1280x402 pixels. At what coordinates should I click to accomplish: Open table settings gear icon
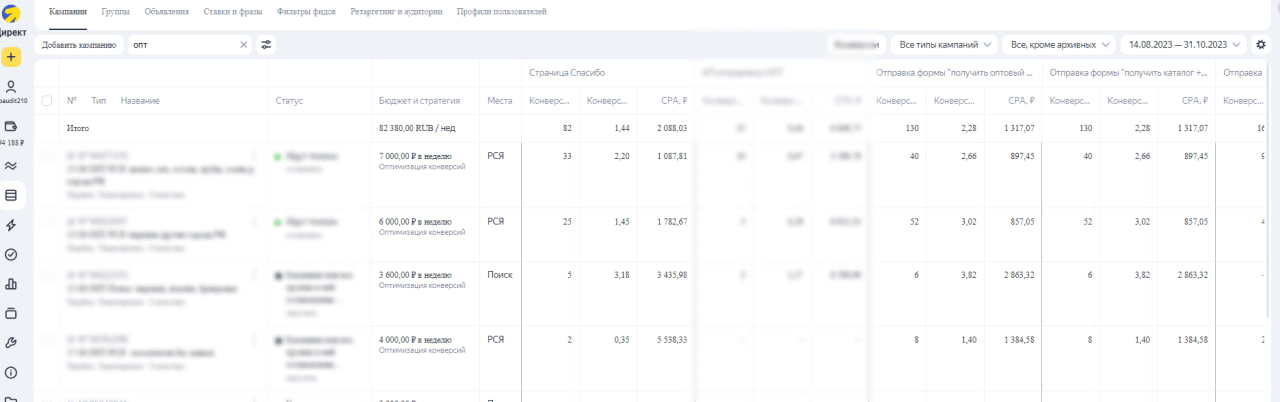click(x=1261, y=44)
